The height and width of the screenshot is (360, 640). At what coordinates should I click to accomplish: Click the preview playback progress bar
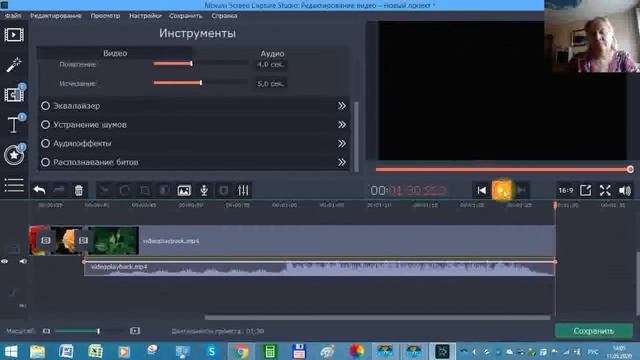point(504,169)
